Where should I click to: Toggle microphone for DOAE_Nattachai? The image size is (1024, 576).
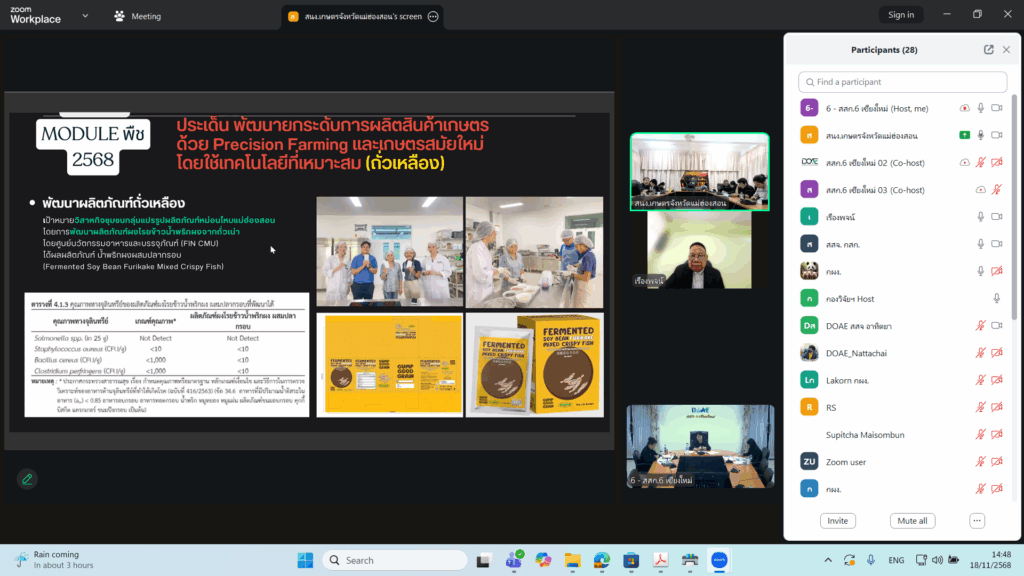[981, 352]
